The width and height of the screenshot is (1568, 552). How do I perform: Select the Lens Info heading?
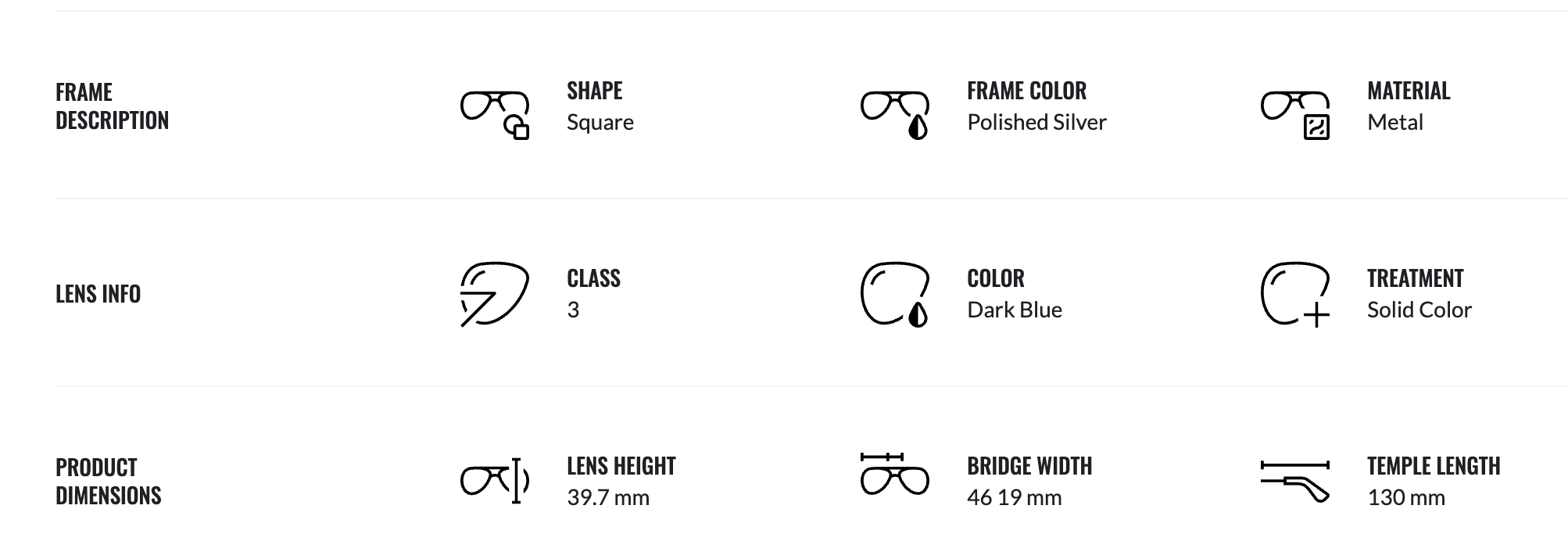pos(98,294)
